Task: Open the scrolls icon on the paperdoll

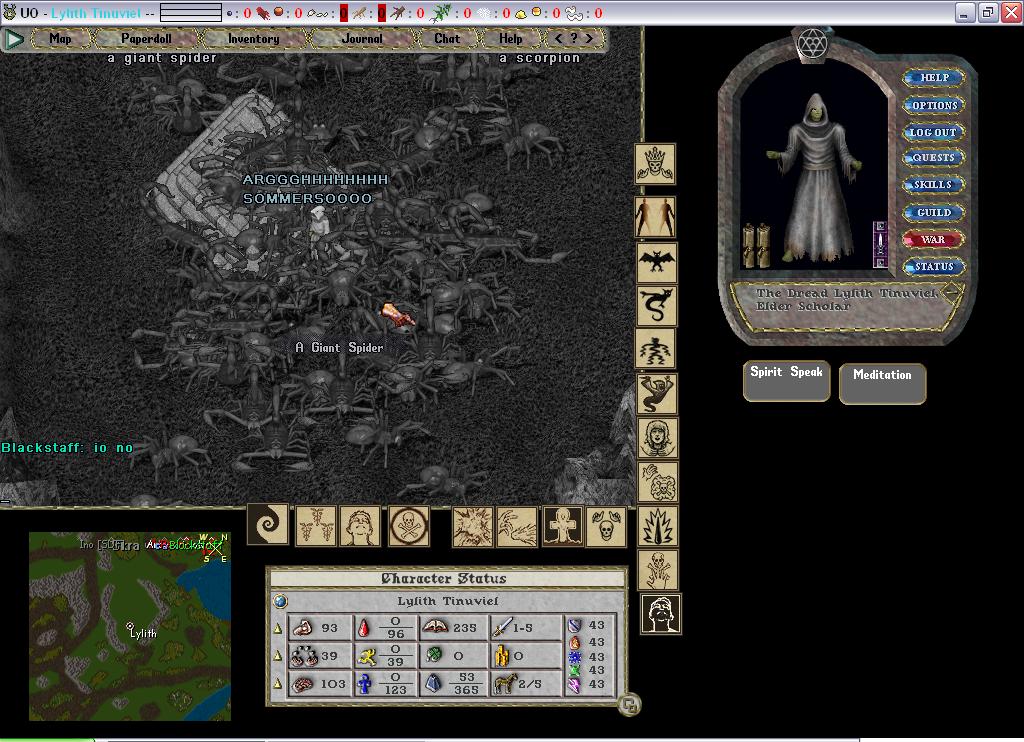Action: [757, 245]
